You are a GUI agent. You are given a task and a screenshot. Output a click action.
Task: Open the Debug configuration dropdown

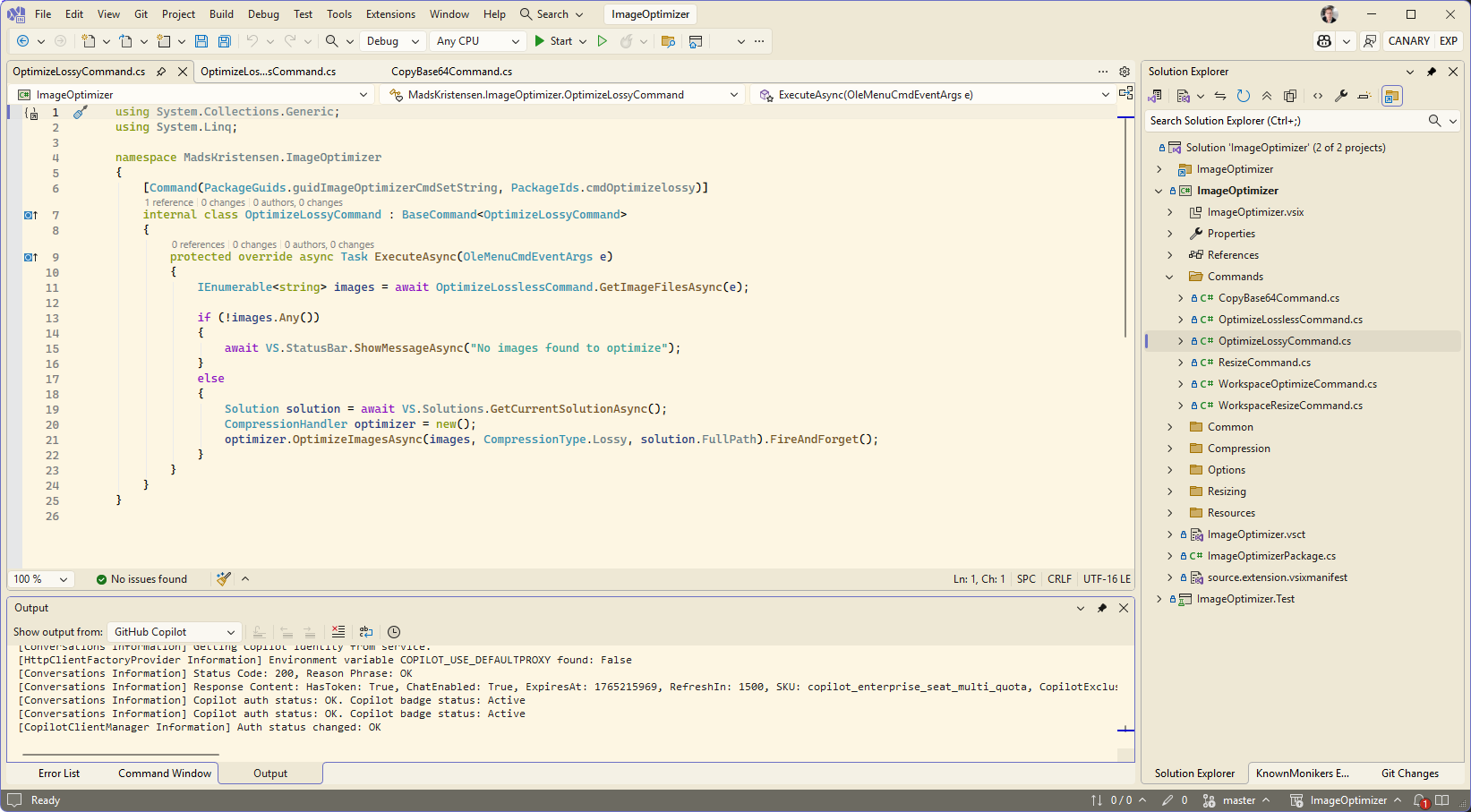[x=392, y=41]
